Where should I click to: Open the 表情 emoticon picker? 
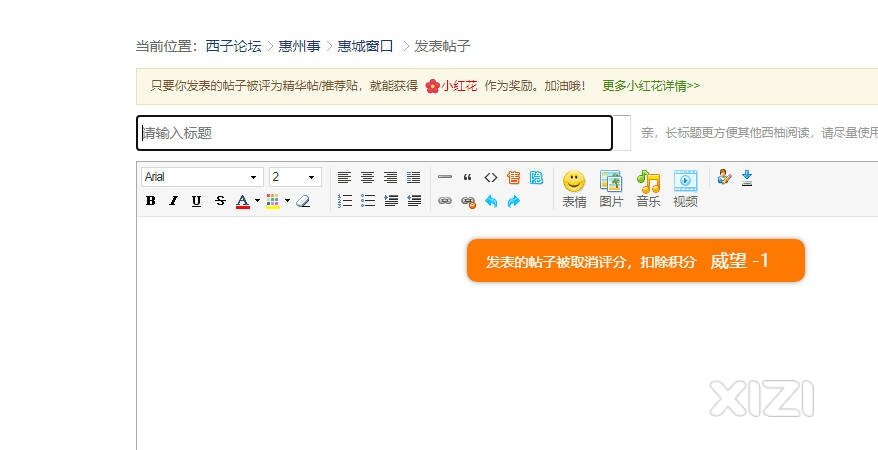click(574, 189)
